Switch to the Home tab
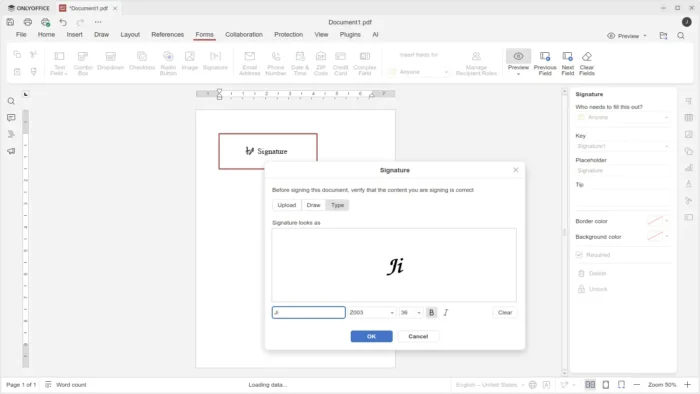The width and height of the screenshot is (700, 394). (46, 34)
